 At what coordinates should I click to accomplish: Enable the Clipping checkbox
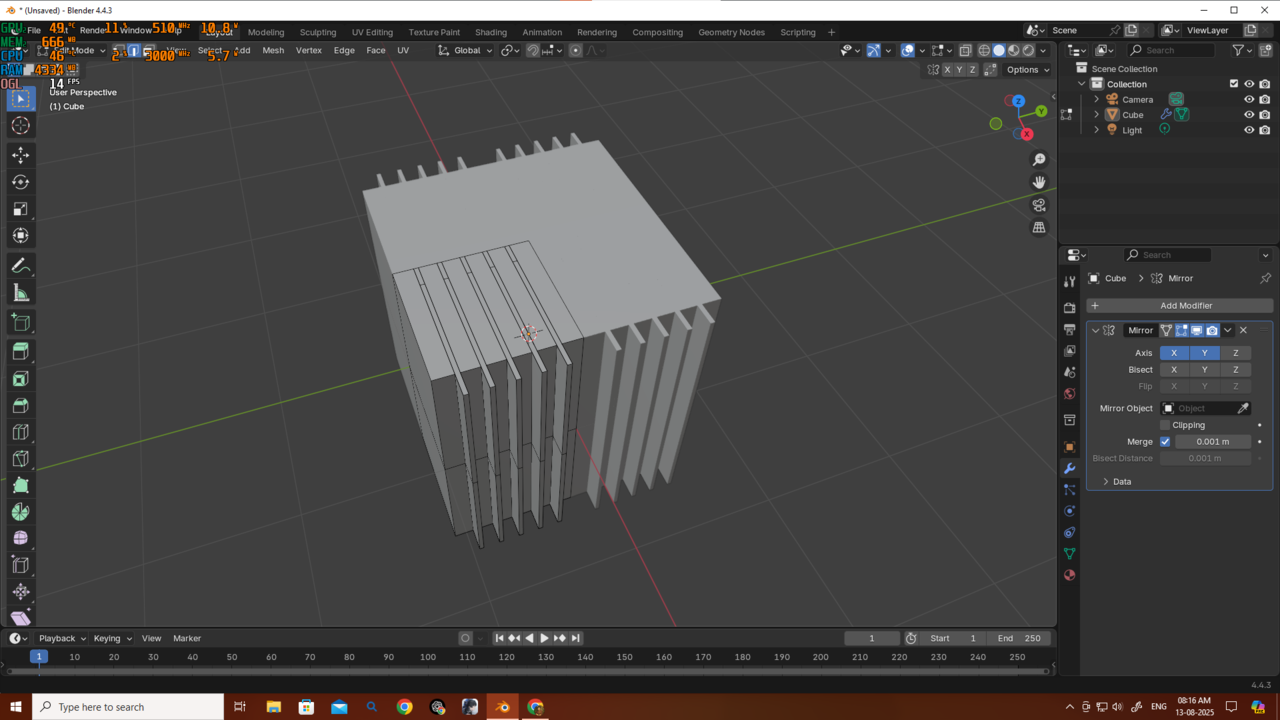(x=1165, y=425)
